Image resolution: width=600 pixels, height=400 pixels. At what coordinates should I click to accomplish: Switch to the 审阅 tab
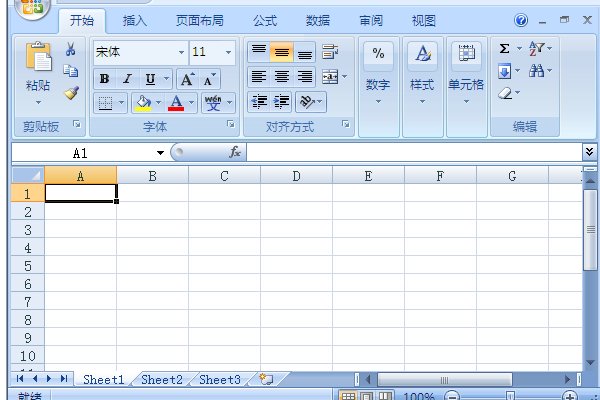tap(371, 21)
